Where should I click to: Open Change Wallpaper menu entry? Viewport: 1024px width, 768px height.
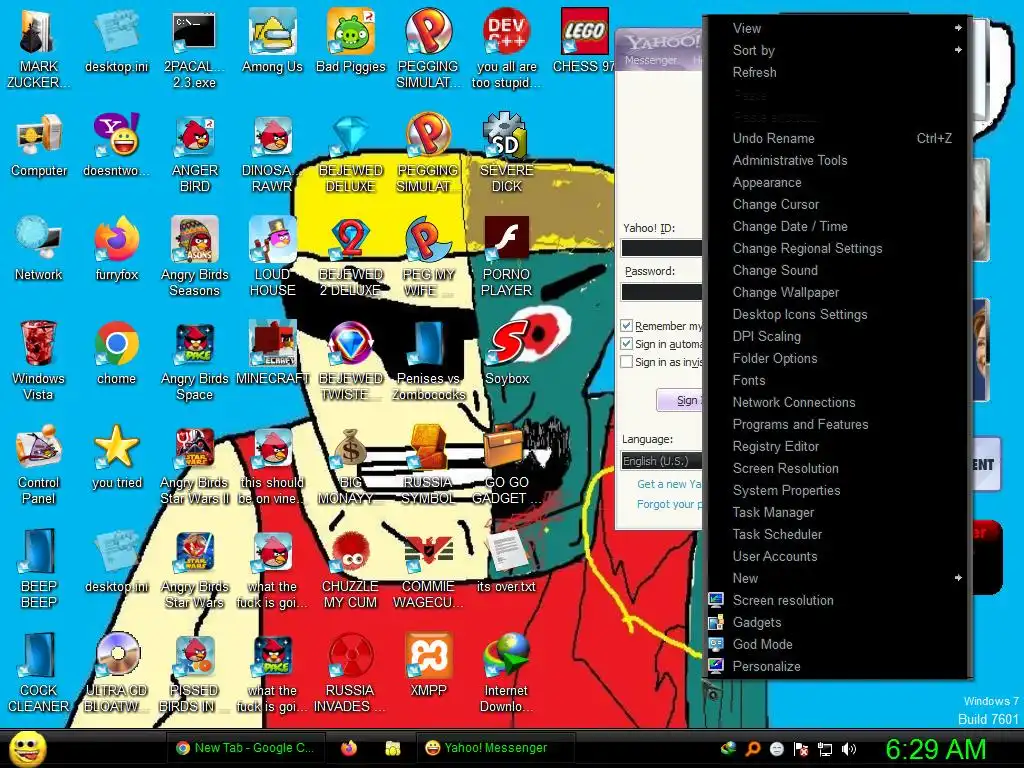pyautogui.click(x=839, y=293)
